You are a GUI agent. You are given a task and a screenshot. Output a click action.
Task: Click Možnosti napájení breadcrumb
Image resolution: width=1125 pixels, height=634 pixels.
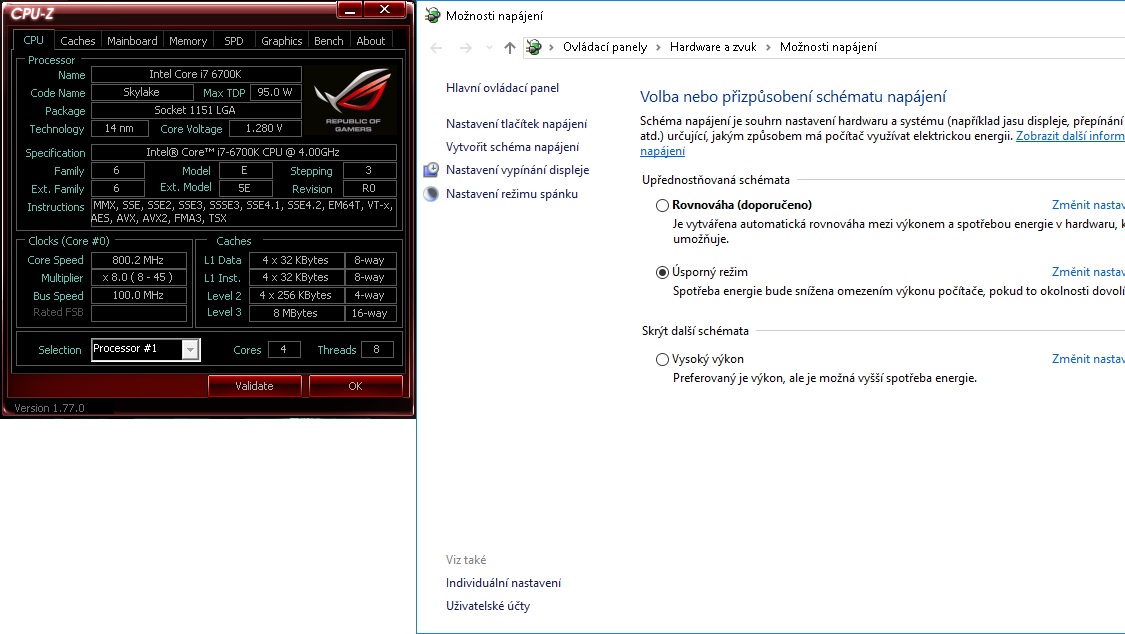[x=828, y=47]
